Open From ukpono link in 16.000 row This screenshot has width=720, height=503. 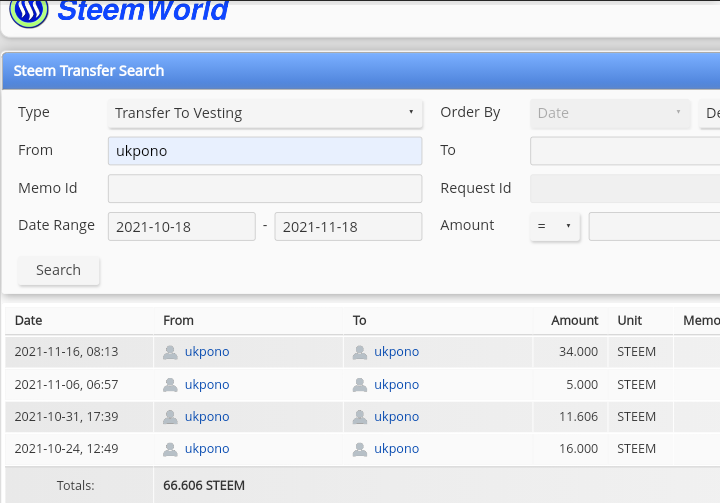coord(207,449)
